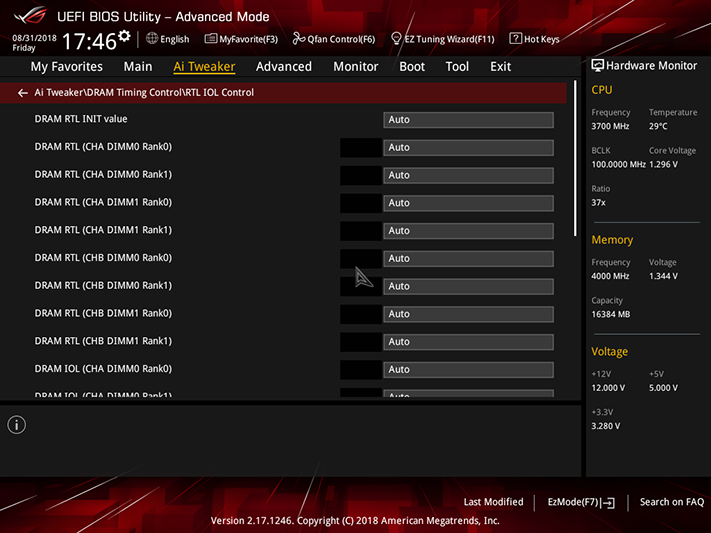Click the 'DRAM RTL INIT value' label
Viewport: 711px width, 533px height.
click(81, 119)
